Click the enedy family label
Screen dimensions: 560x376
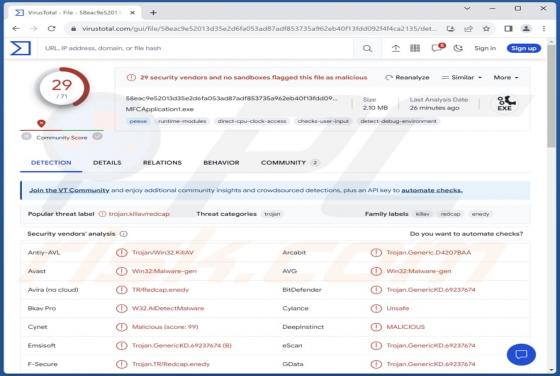point(480,214)
